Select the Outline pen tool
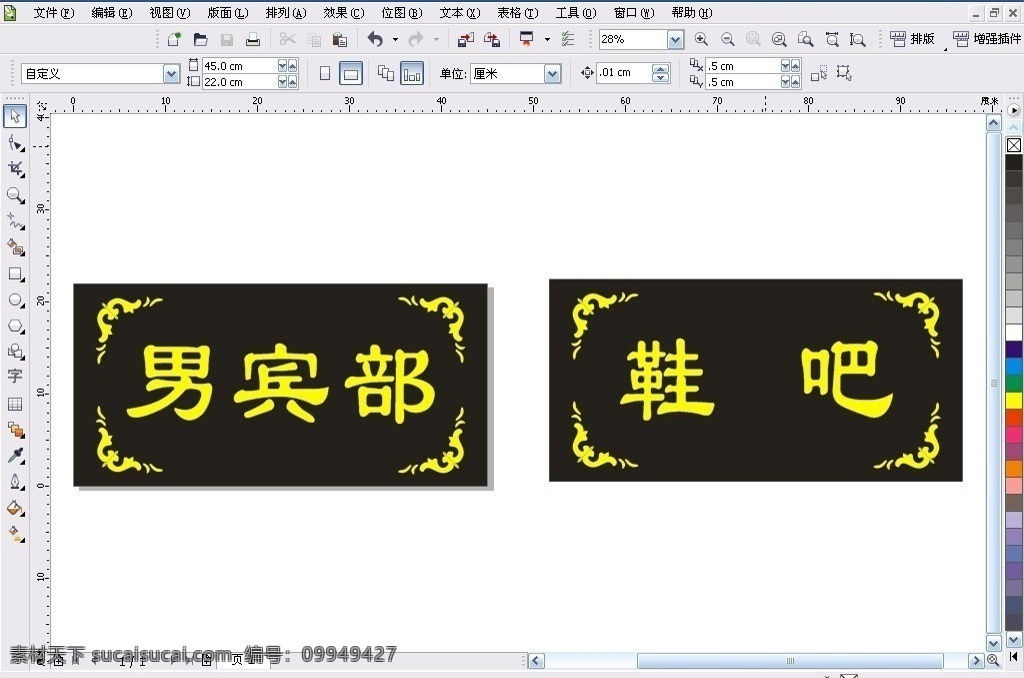The height and width of the screenshot is (678, 1024). click(x=16, y=482)
